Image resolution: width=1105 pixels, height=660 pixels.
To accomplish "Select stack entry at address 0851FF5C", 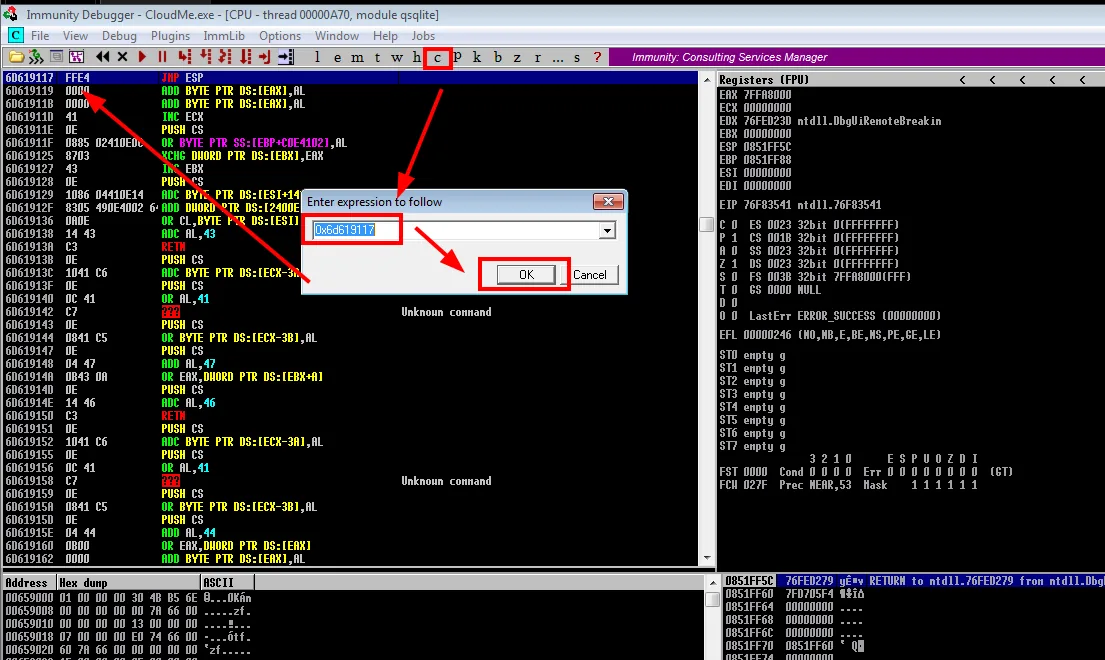I will click(915, 581).
